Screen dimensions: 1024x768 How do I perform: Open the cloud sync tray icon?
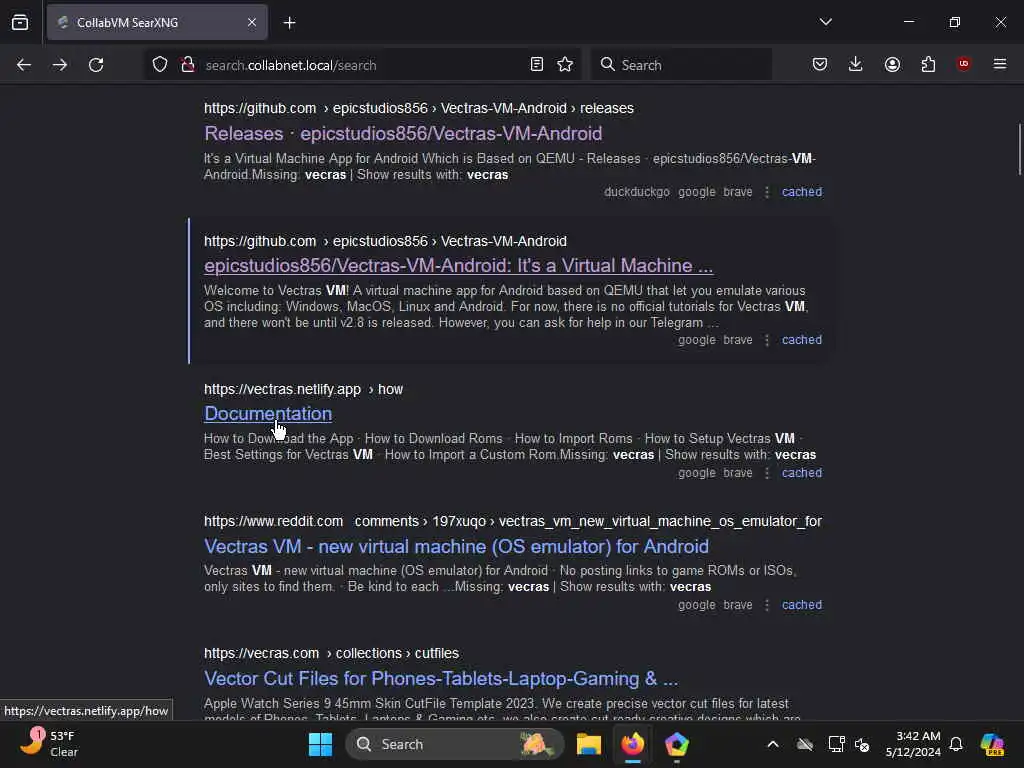point(805,744)
